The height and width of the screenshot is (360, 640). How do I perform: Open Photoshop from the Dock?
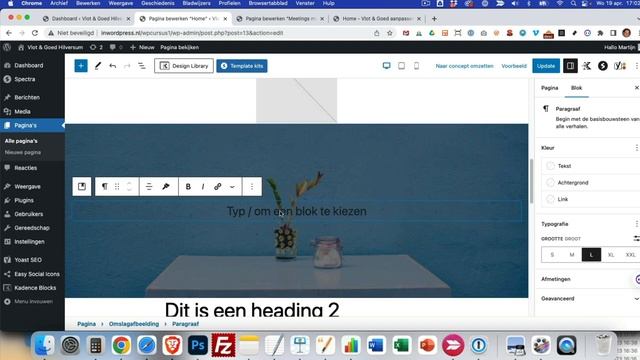pyautogui.click(x=198, y=345)
